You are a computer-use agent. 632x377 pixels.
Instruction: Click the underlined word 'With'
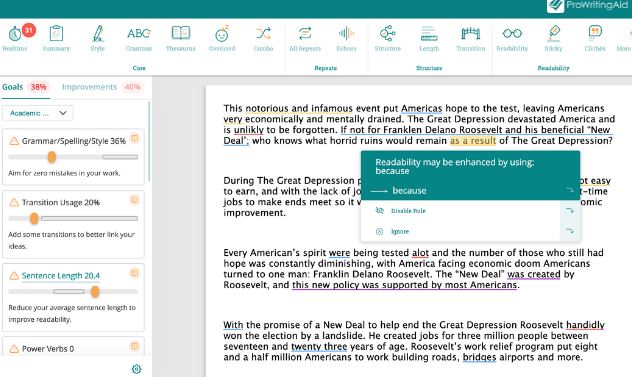coord(233,325)
